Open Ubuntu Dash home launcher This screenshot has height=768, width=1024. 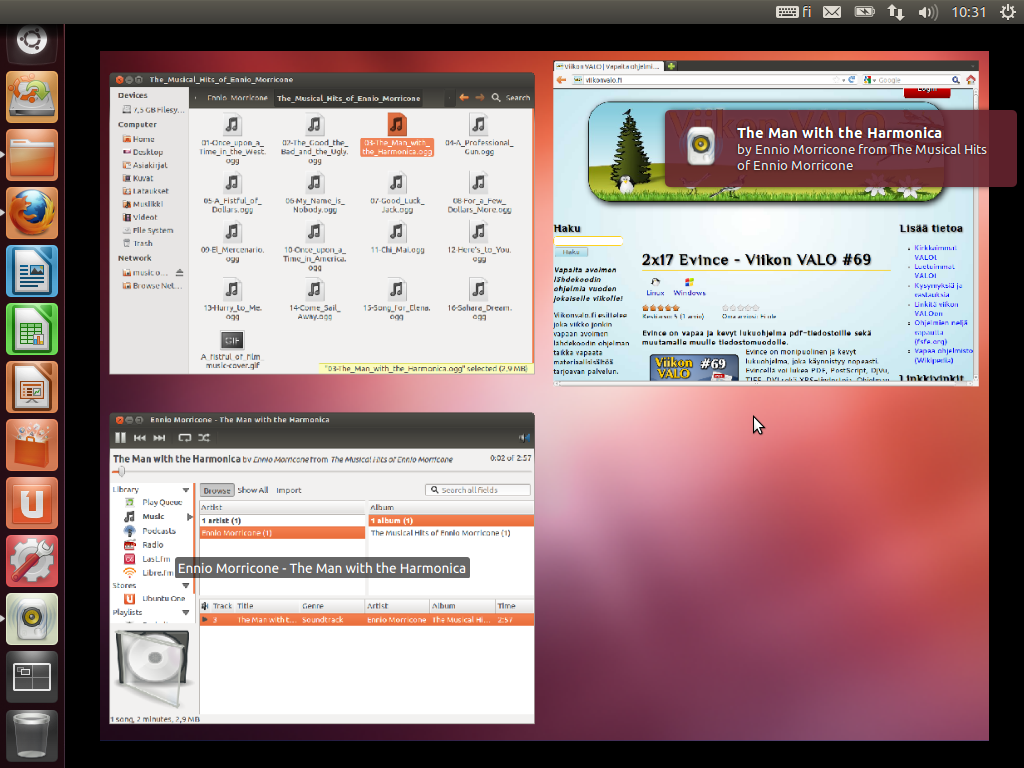coord(31,40)
